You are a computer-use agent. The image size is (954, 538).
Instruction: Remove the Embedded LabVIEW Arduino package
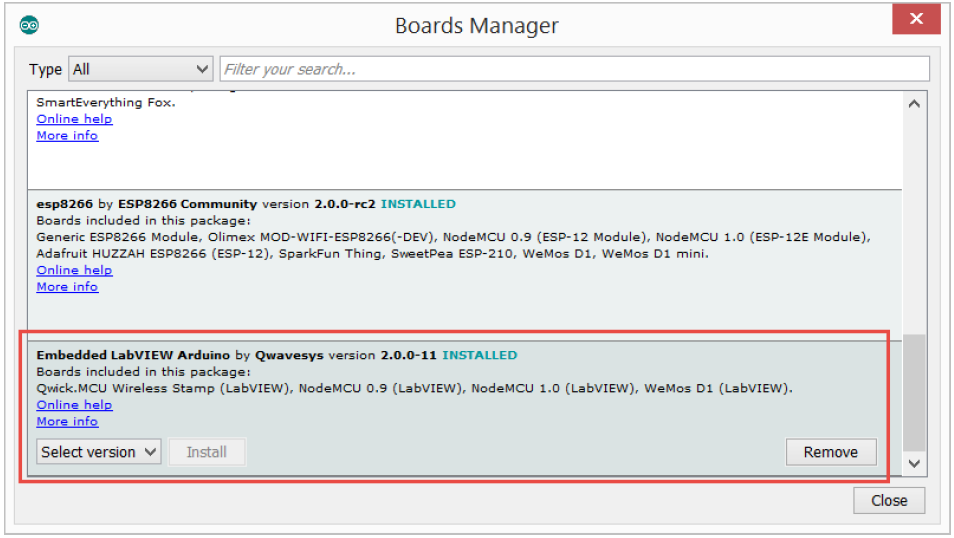point(830,452)
